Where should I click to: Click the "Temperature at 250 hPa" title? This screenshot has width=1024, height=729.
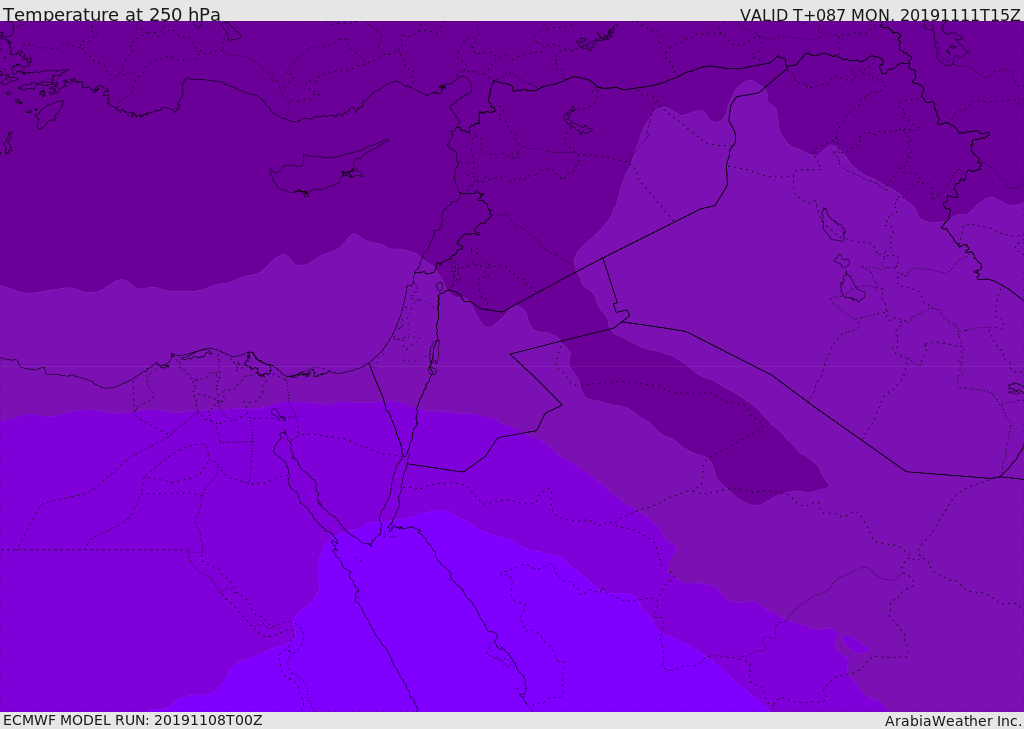(x=111, y=14)
